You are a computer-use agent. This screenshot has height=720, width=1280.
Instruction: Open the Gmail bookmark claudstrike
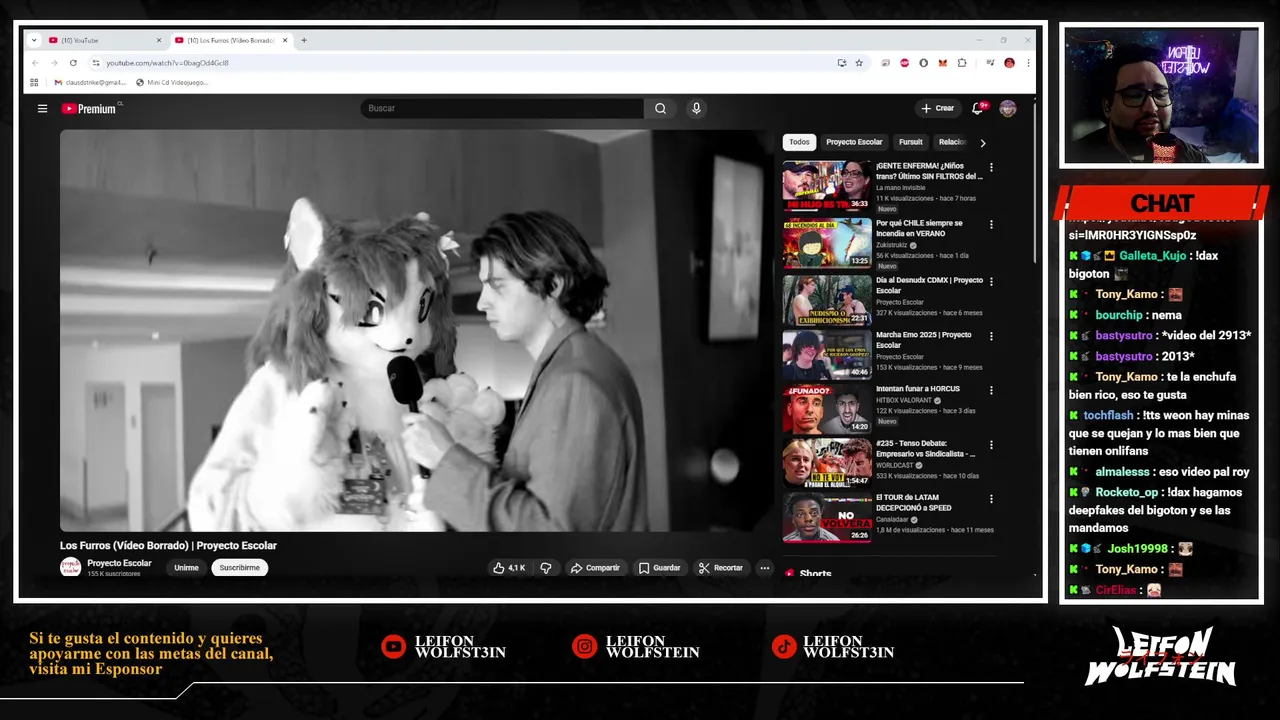[90, 82]
